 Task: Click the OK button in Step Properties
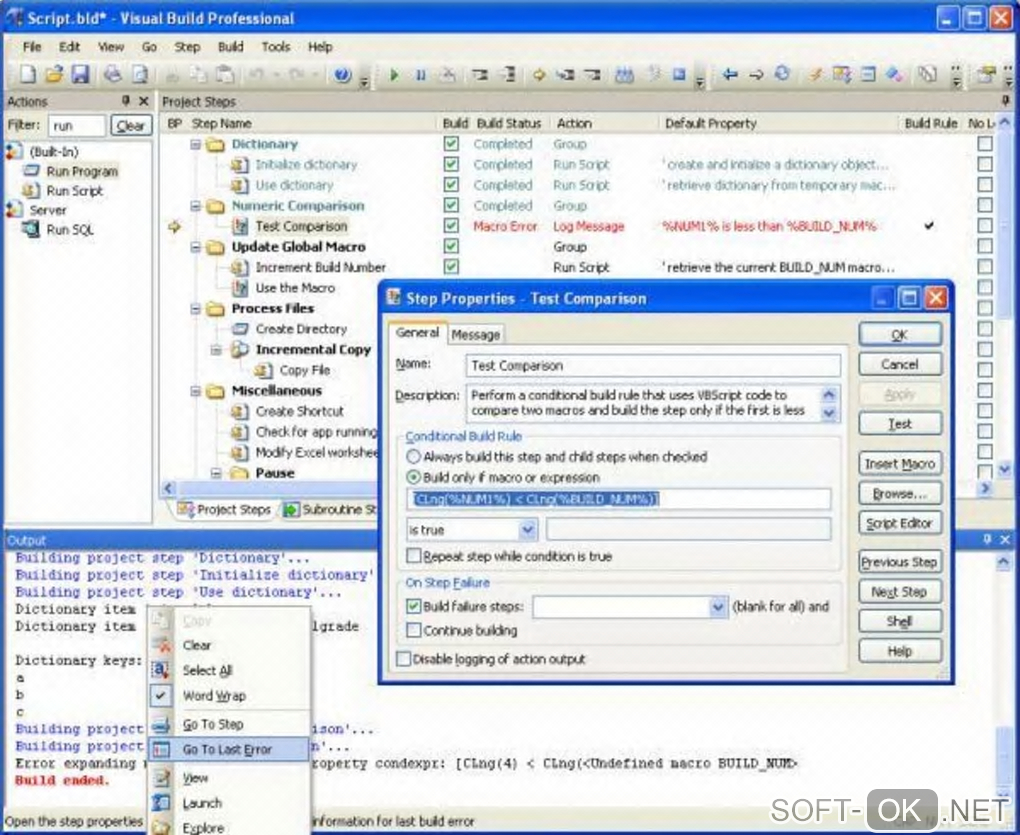click(900, 334)
